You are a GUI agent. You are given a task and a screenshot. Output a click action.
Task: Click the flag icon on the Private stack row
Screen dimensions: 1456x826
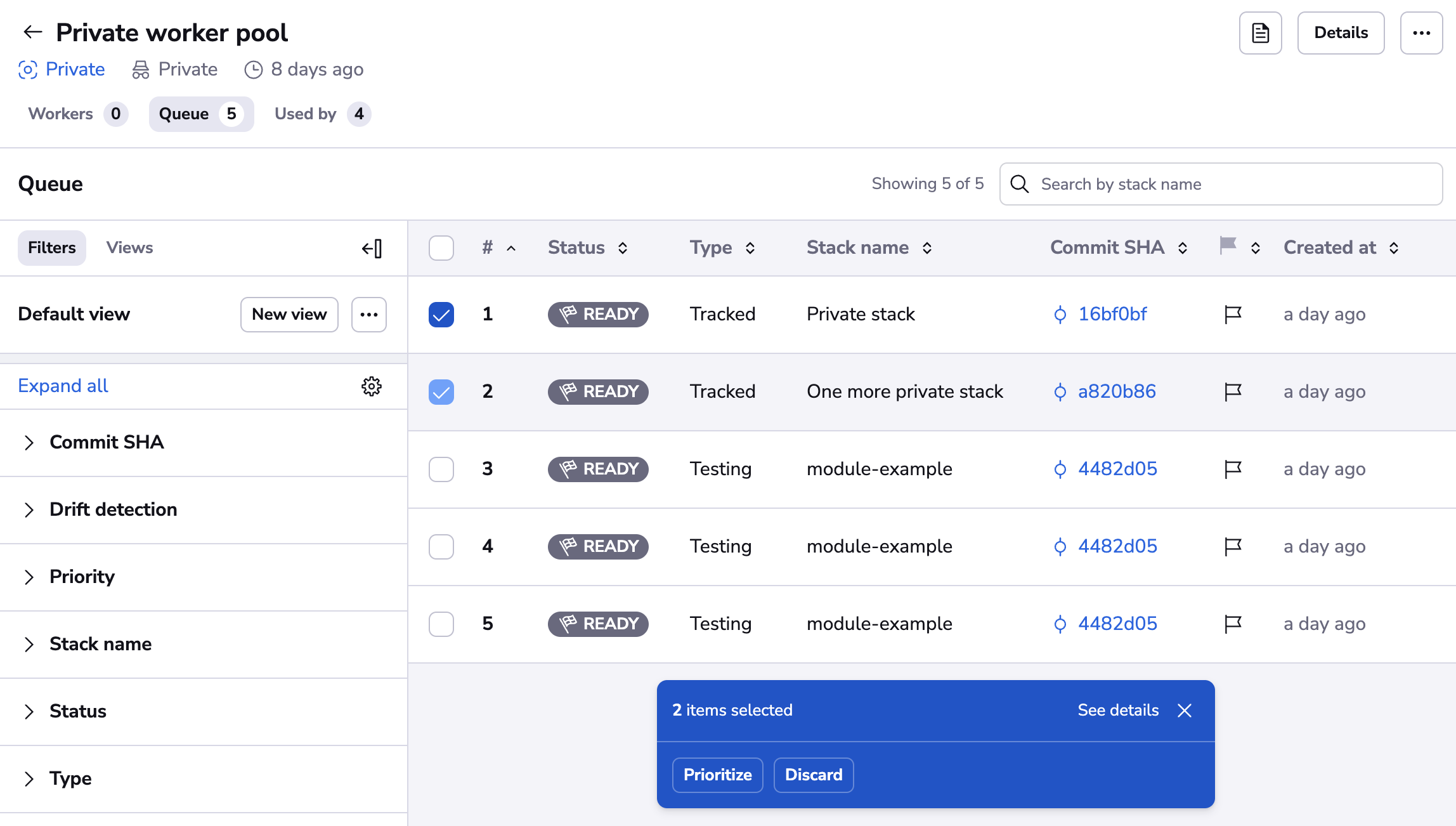[1232, 314]
